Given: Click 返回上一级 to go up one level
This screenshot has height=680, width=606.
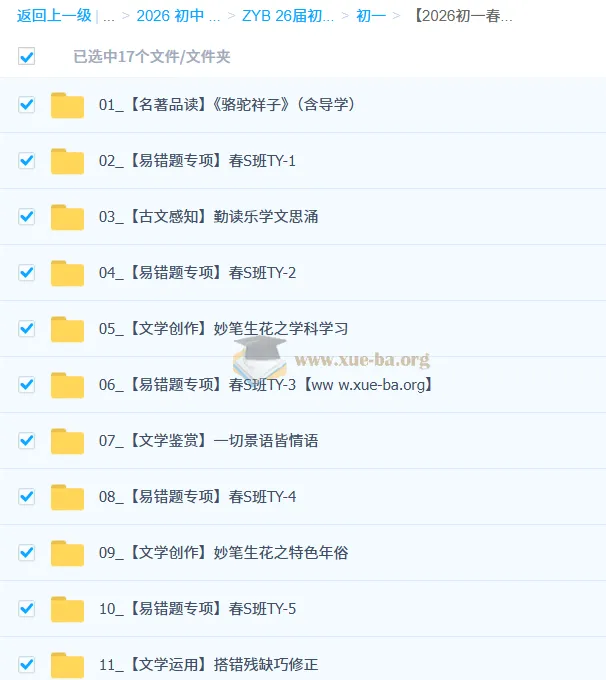Looking at the screenshot, I should point(54,16).
